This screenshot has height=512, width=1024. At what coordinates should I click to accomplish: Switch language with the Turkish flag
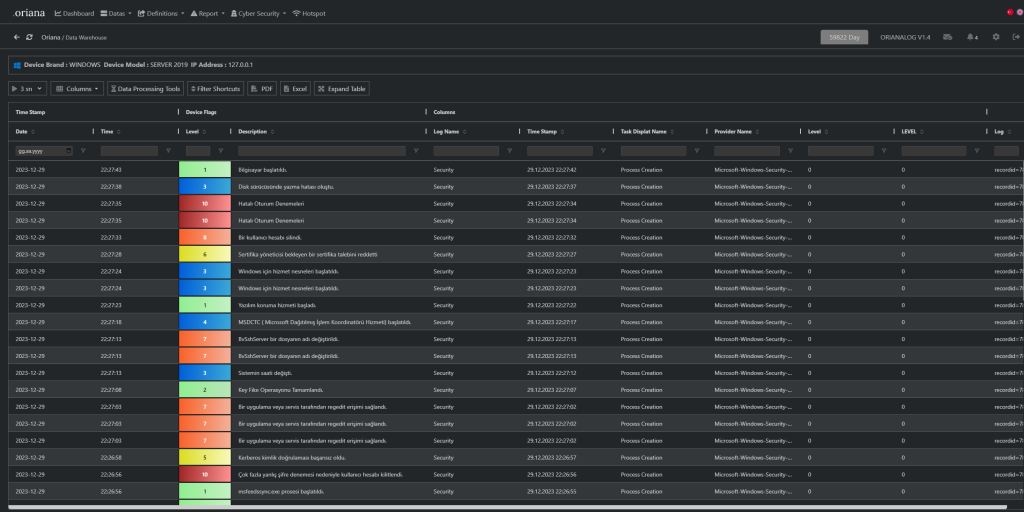click(x=1009, y=13)
